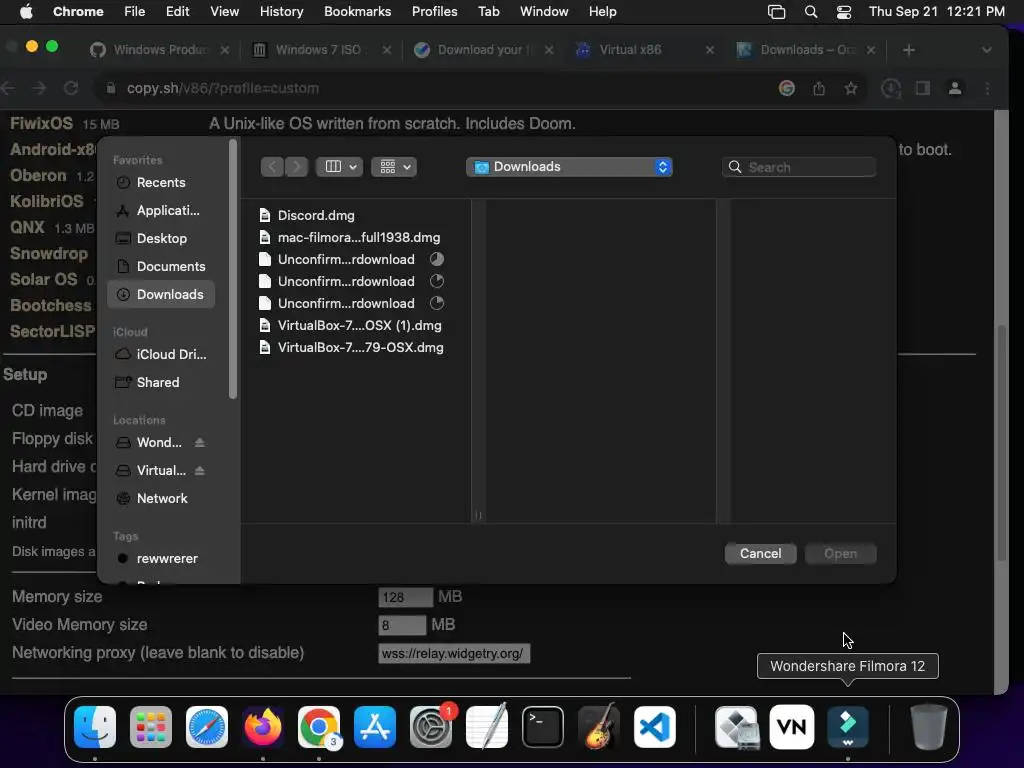Open the Bookmarks menu

click(x=357, y=12)
